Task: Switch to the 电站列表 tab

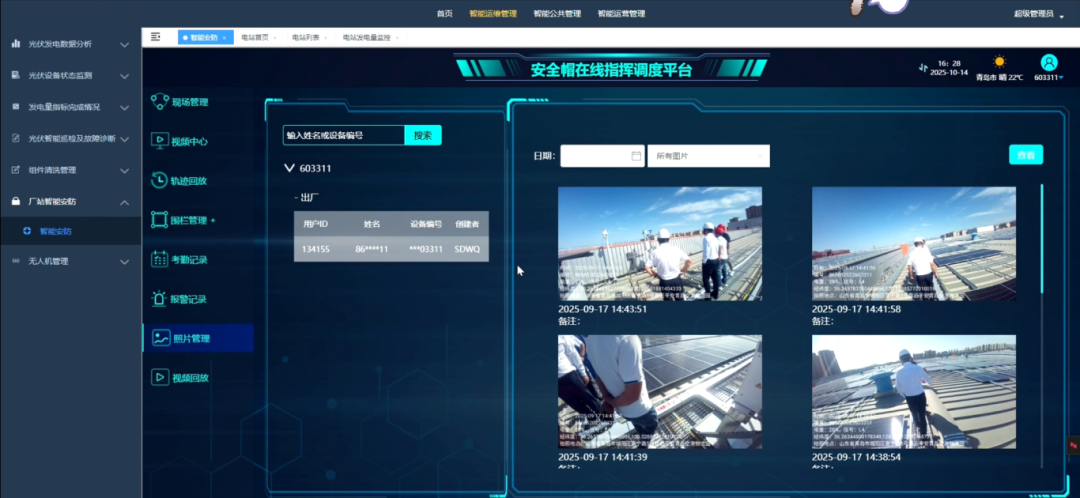Action: click(x=306, y=37)
